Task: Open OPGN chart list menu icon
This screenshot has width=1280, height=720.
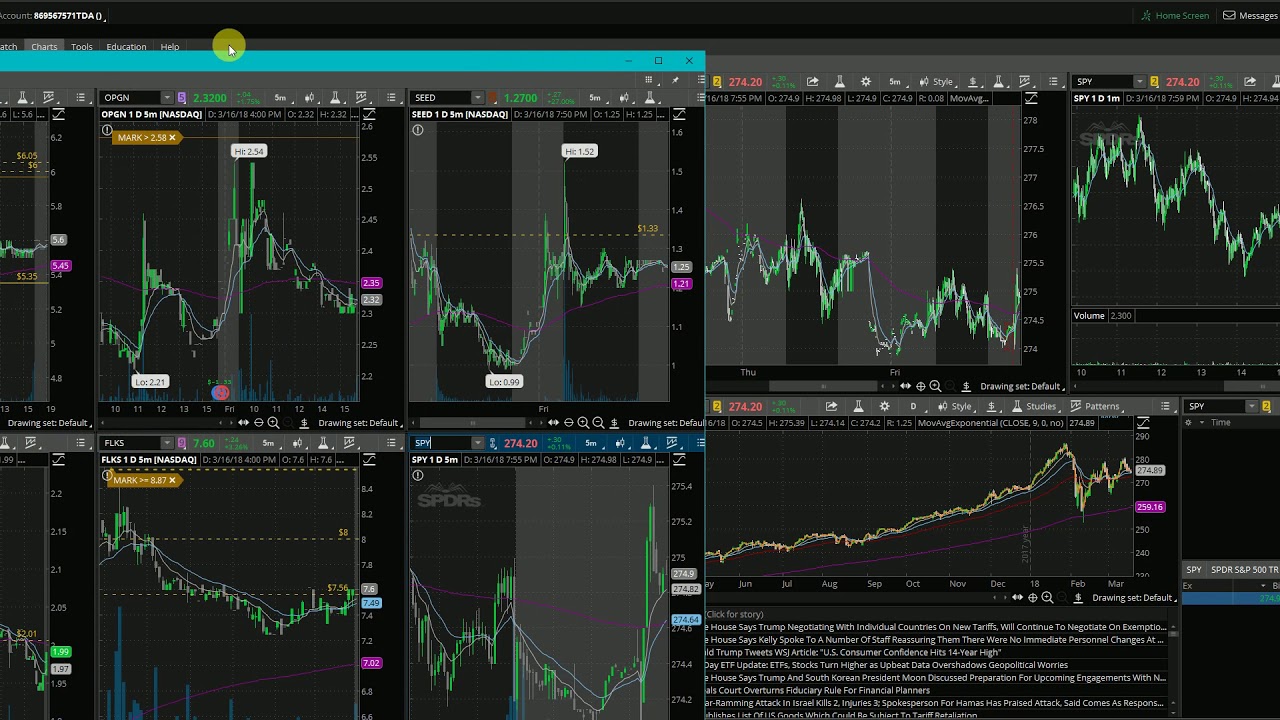Action: point(391,98)
